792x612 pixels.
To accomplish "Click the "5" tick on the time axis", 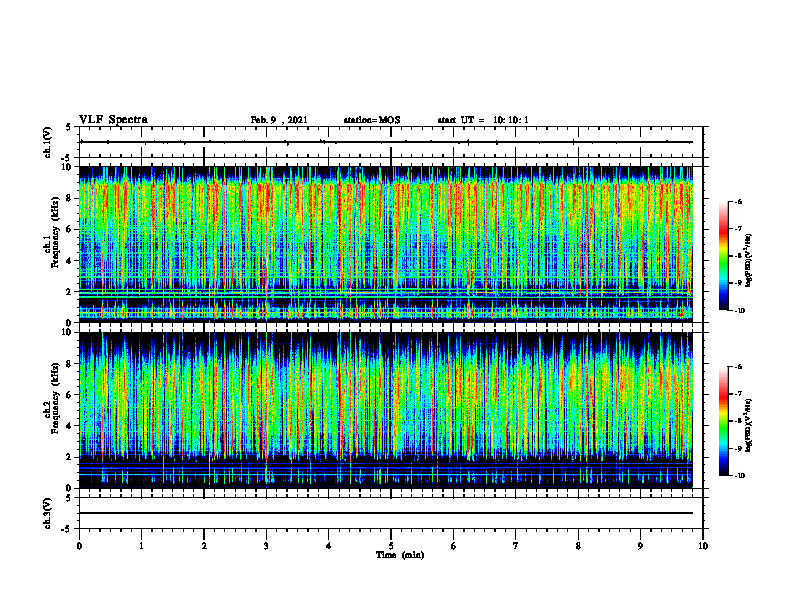I will tap(391, 546).
